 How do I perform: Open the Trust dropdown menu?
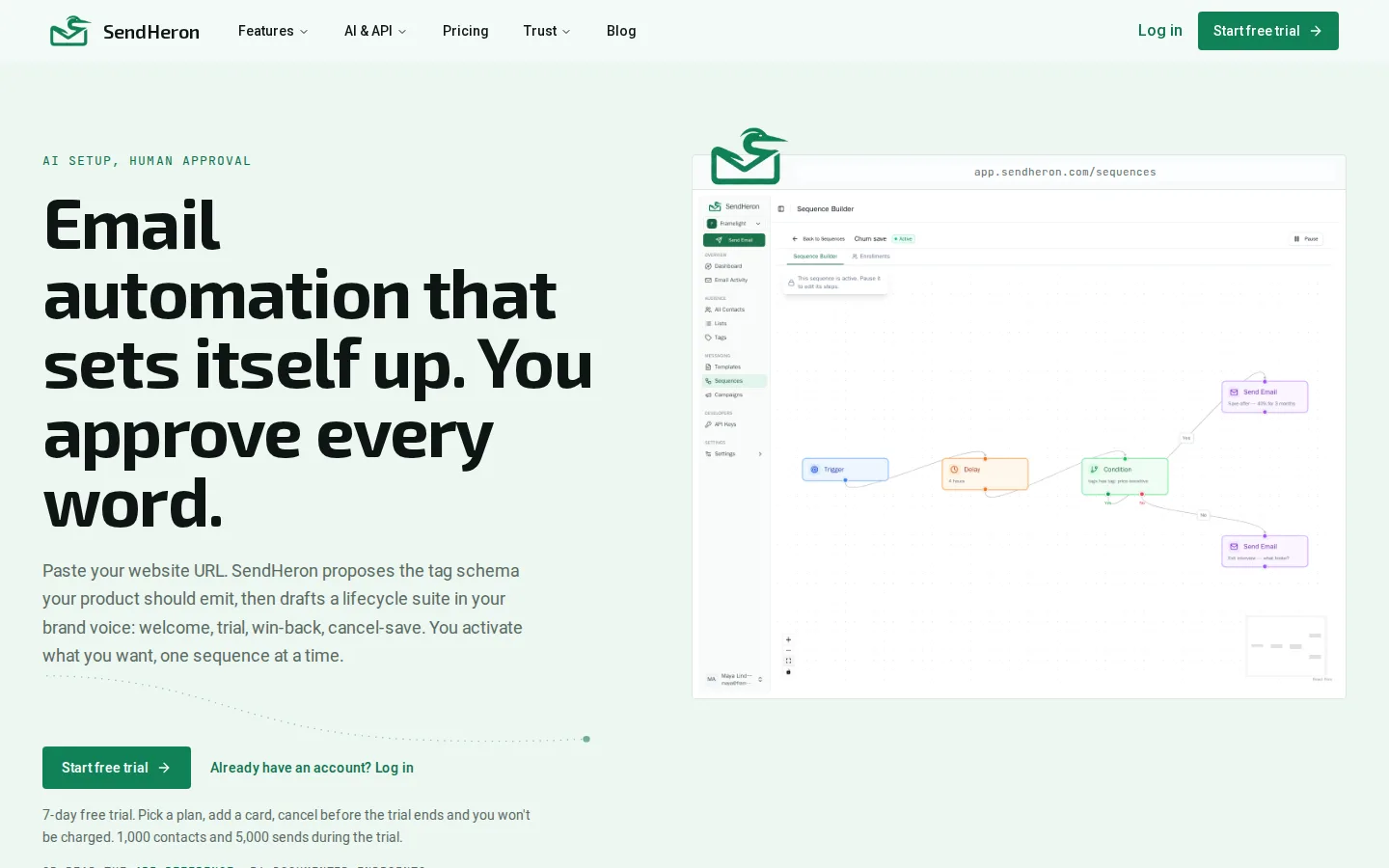pyautogui.click(x=547, y=31)
